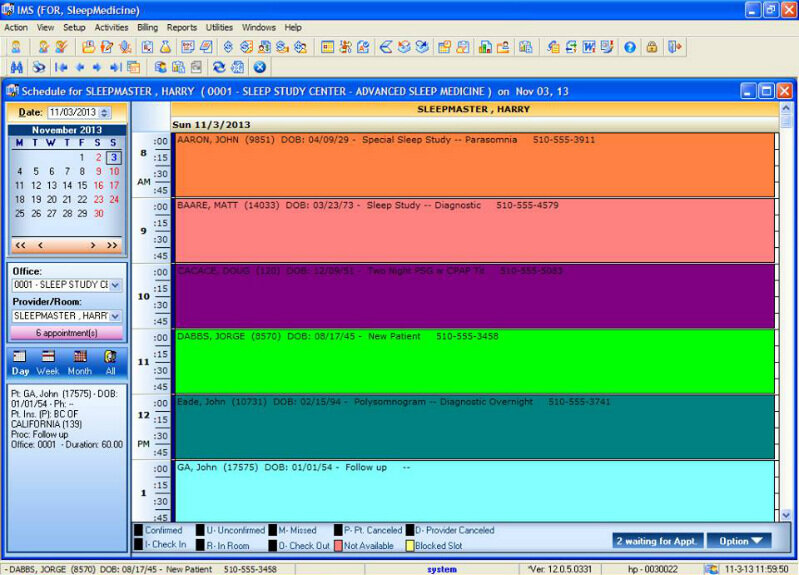Open the Option dropdown button
The width and height of the screenshot is (799, 575).
(x=741, y=541)
